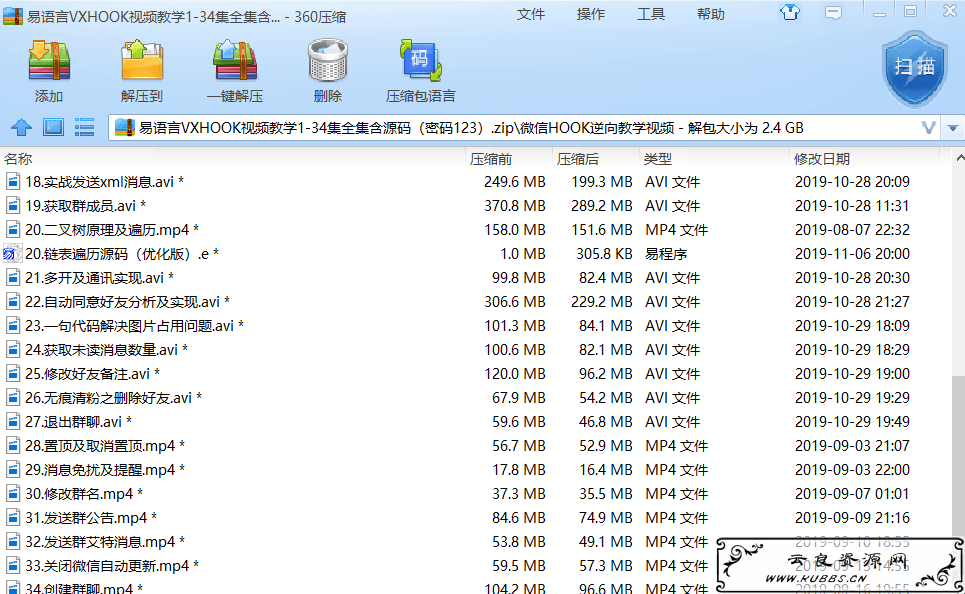Switch to list detail view mode
Viewport: 965px width, 594px height.
pos(84,127)
